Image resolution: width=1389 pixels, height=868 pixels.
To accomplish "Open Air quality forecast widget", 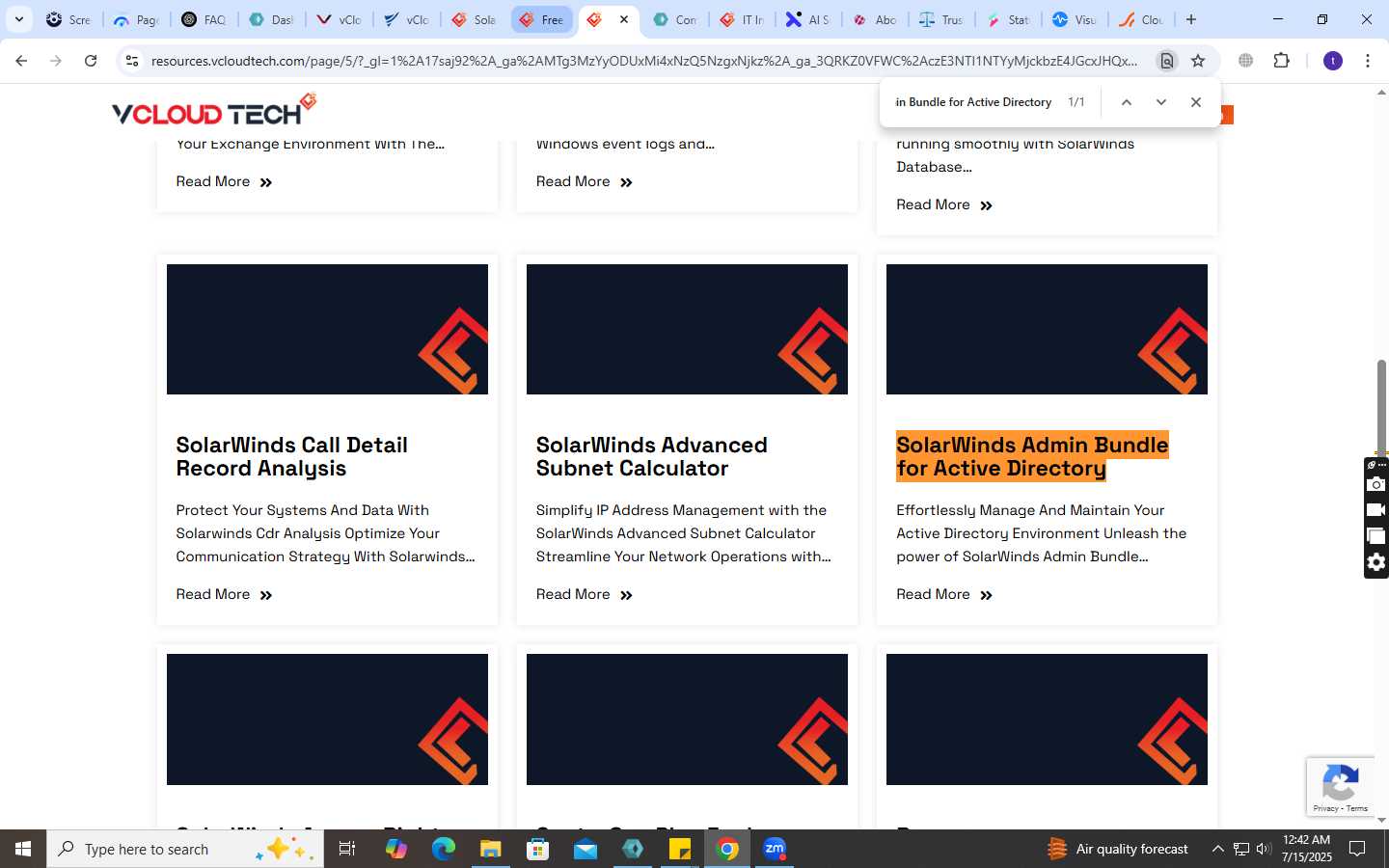I will point(1118,849).
